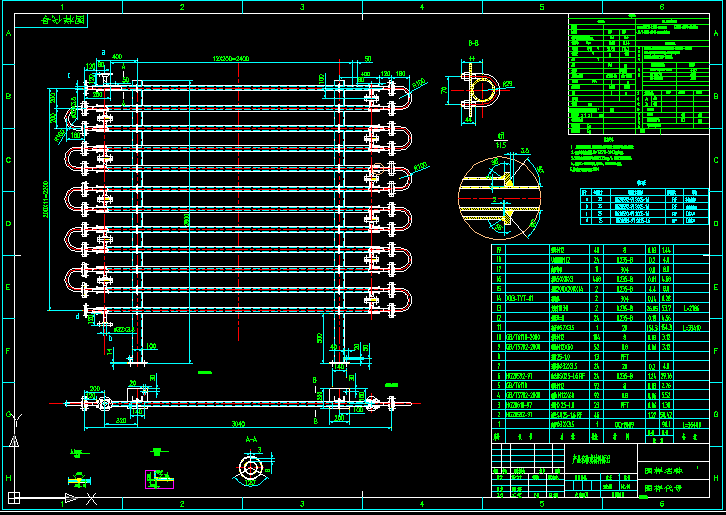Click the "图样代号" title block cell

[x=673, y=488]
